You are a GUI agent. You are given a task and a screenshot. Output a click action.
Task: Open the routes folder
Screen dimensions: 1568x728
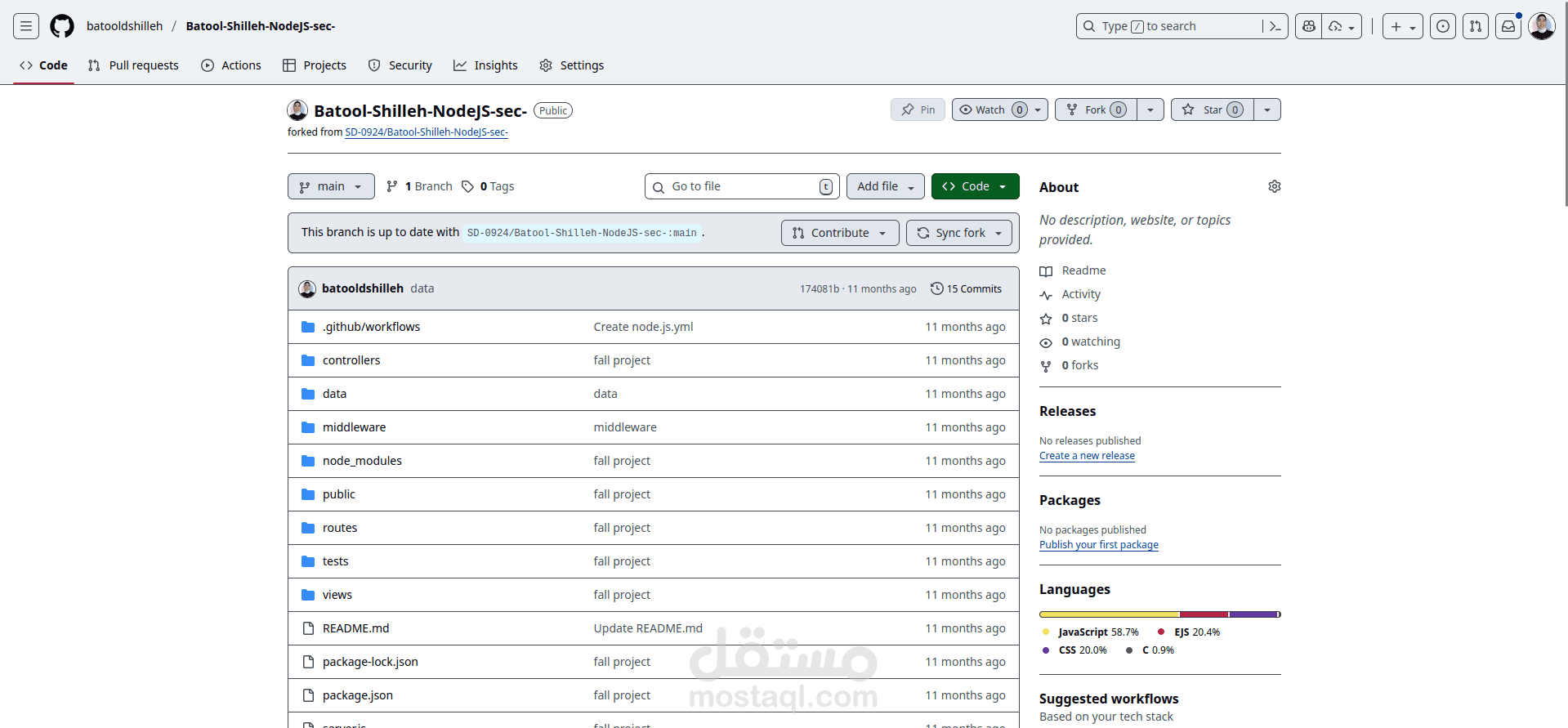(x=340, y=528)
